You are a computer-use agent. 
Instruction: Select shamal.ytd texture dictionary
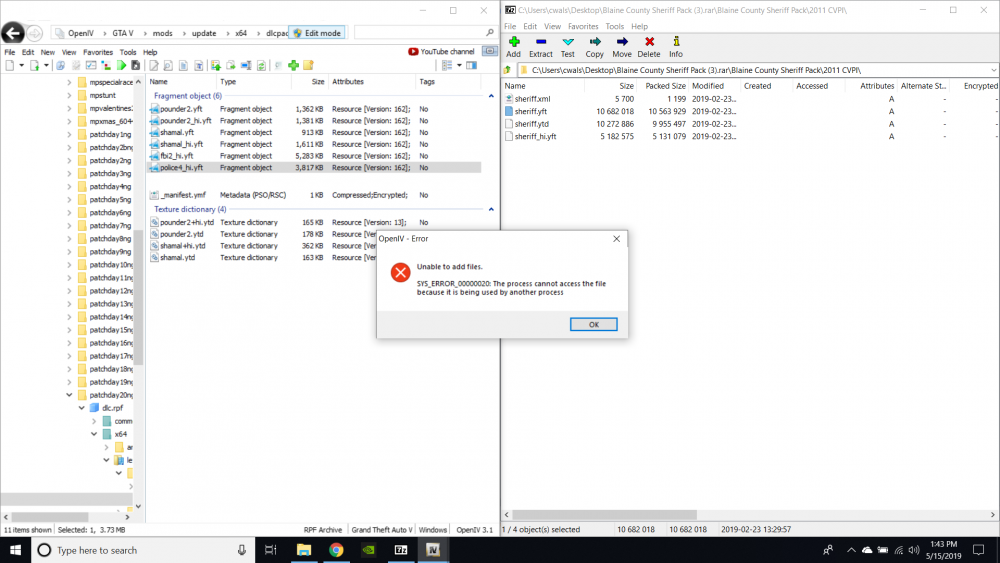point(315,258)
